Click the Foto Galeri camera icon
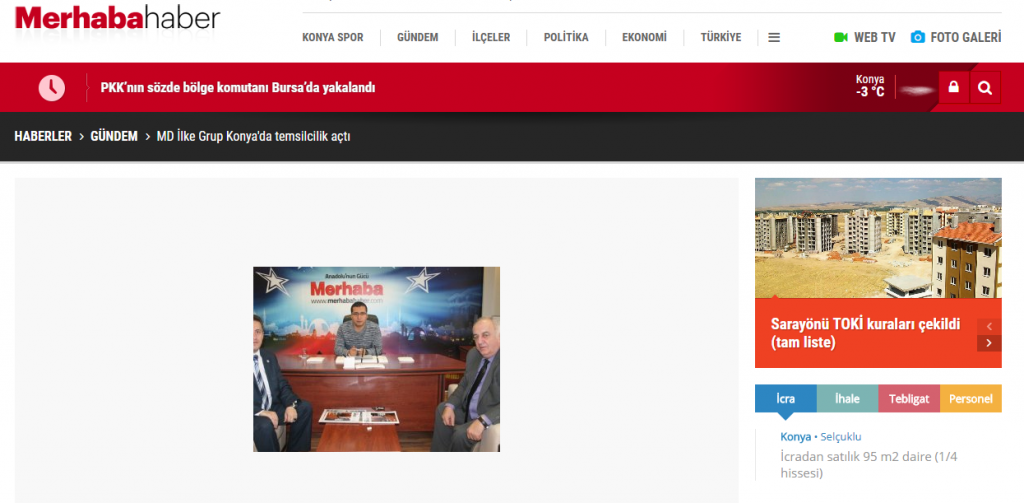 pyautogui.click(x=918, y=38)
